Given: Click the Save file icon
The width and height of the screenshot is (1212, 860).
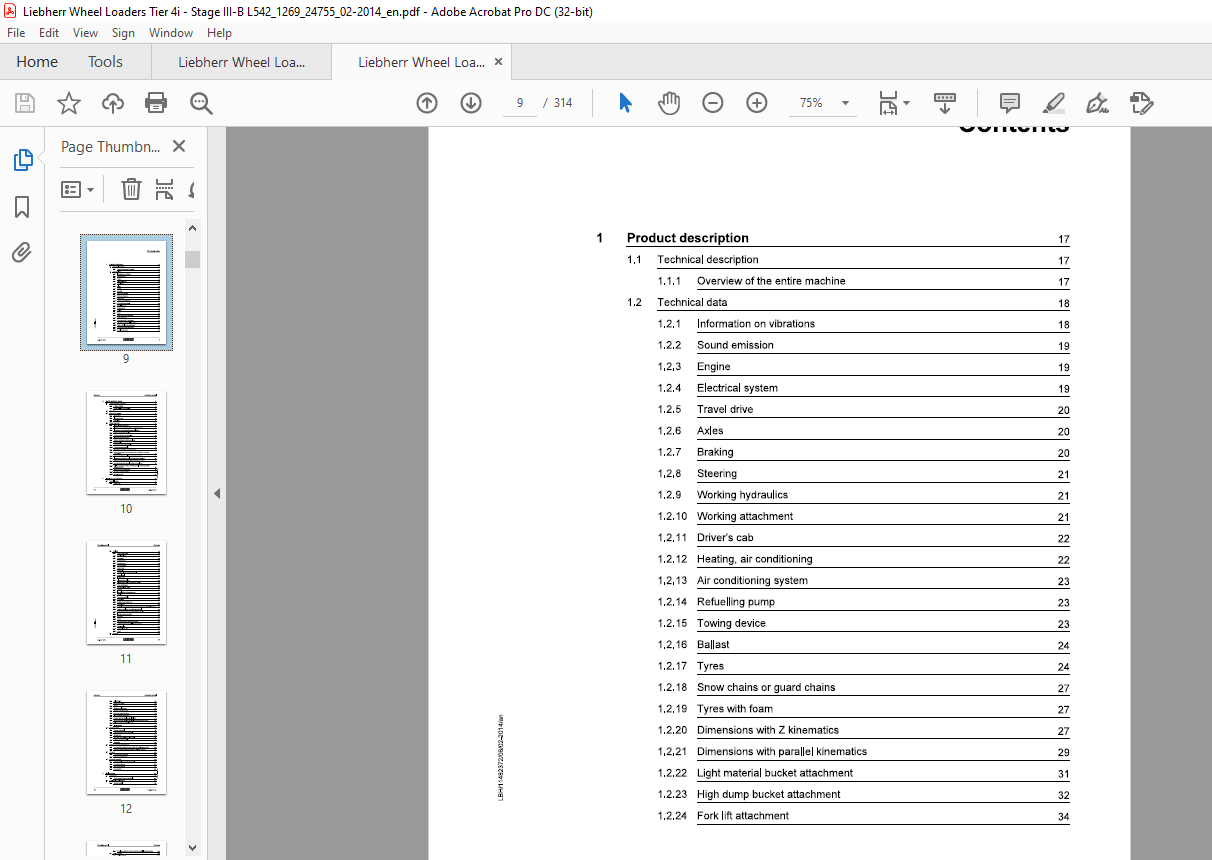Looking at the screenshot, I should (25, 103).
